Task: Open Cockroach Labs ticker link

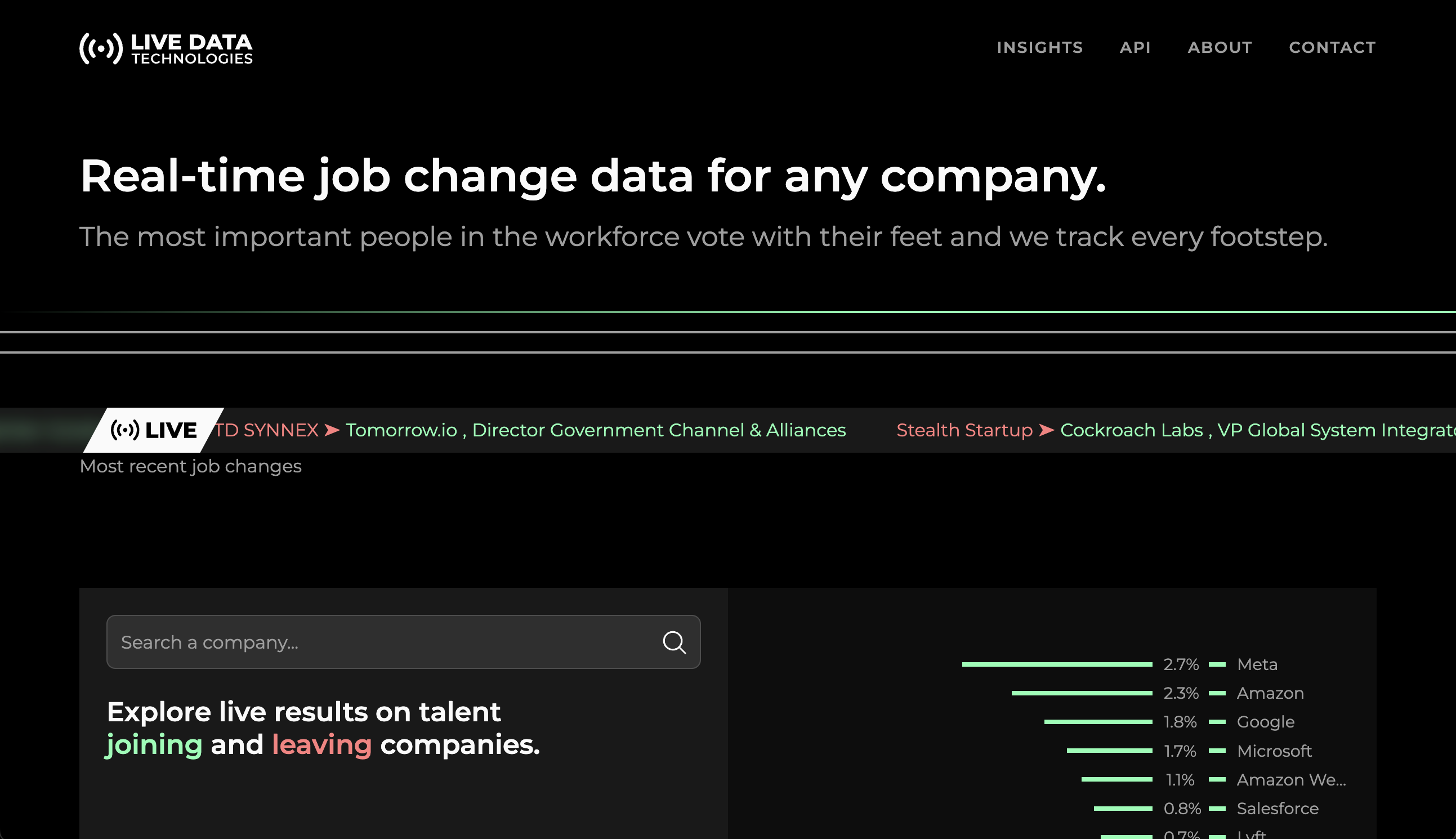Action: (1131, 430)
